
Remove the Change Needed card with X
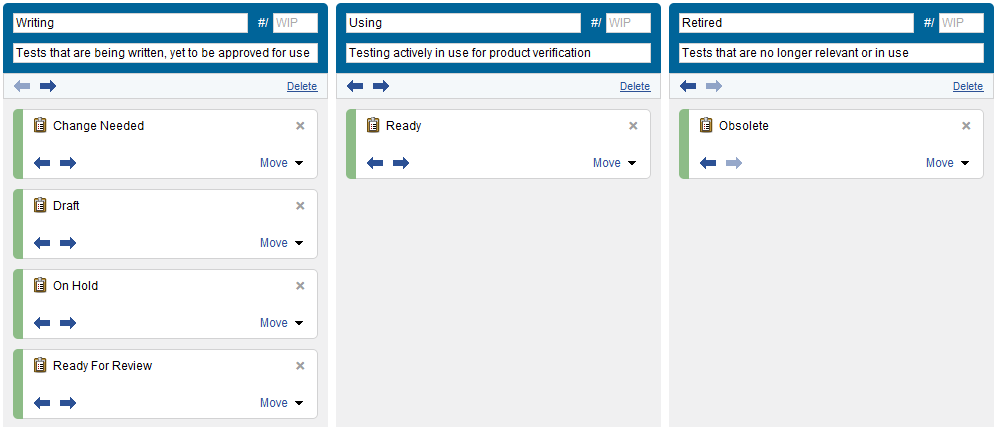pos(300,126)
